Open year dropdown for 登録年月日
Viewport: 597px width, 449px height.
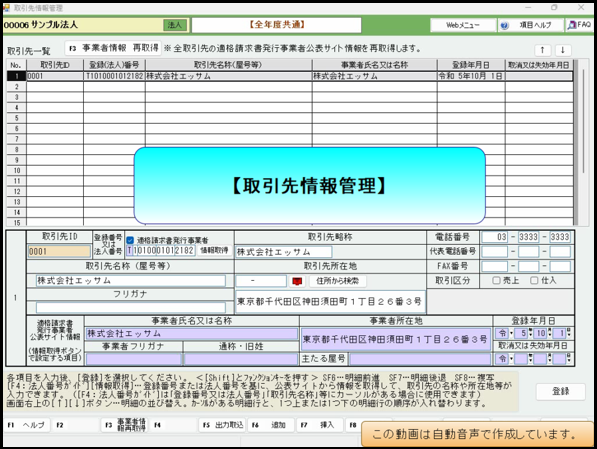pyautogui.click(x=530, y=333)
